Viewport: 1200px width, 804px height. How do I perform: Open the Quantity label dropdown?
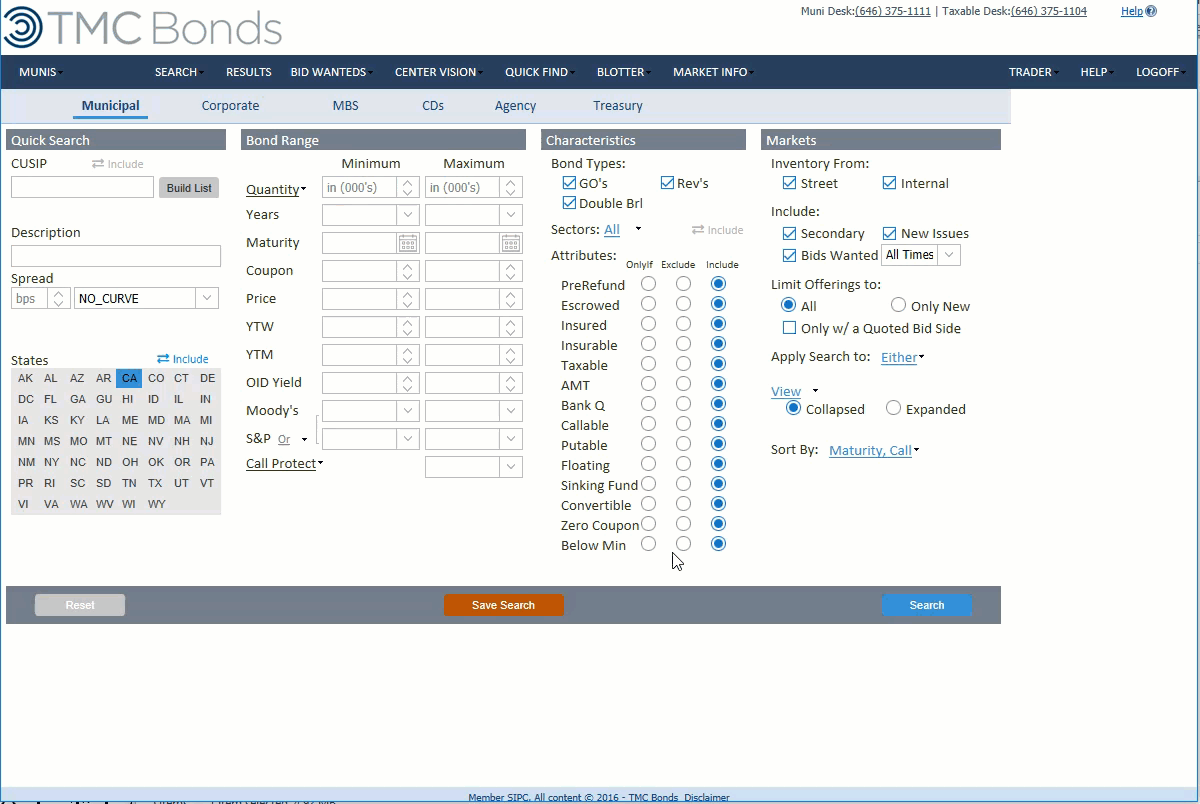[x=276, y=189]
